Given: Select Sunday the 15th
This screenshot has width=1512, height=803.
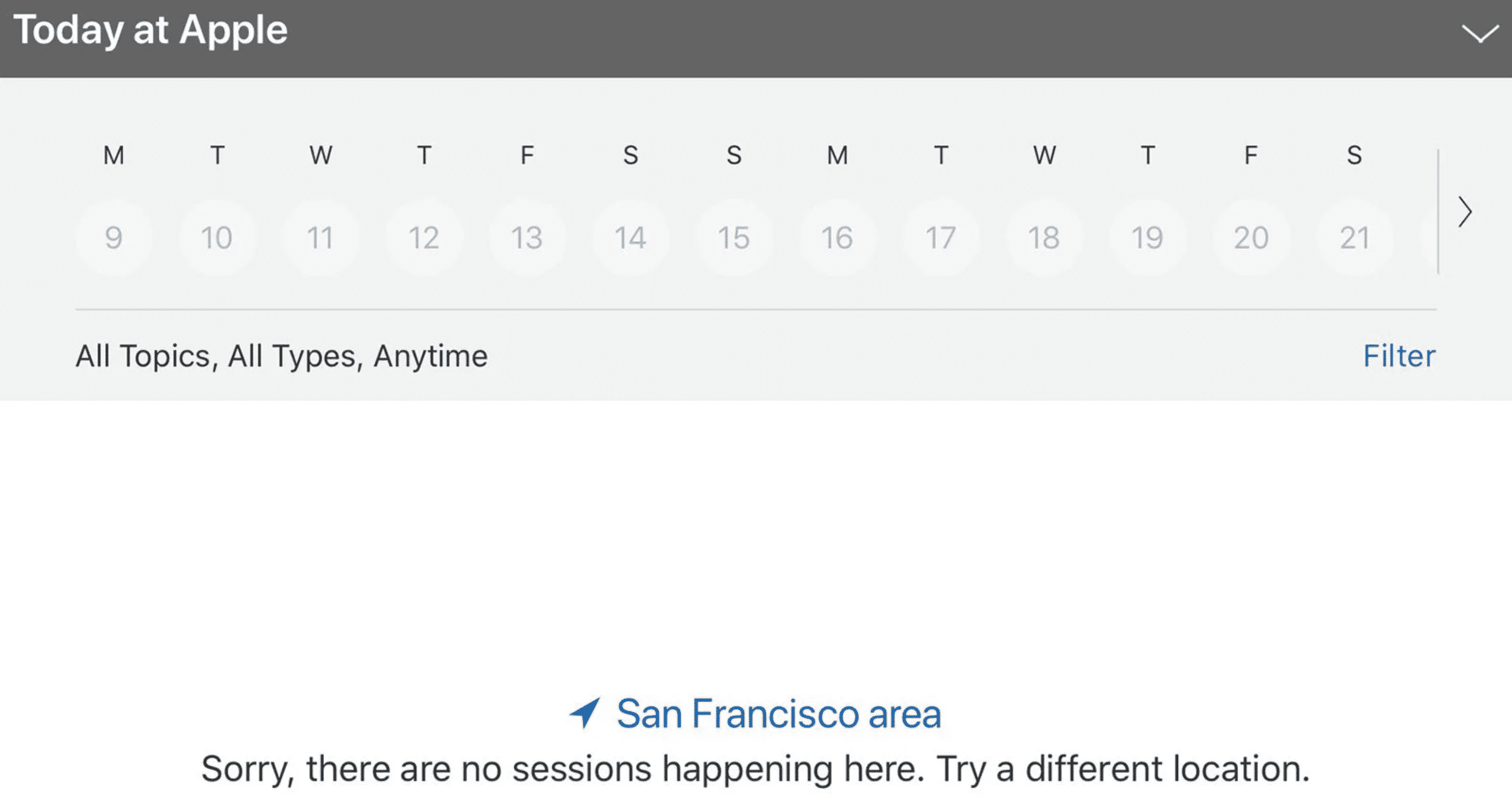Looking at the screenshot, I should click(x=734, y=238).
